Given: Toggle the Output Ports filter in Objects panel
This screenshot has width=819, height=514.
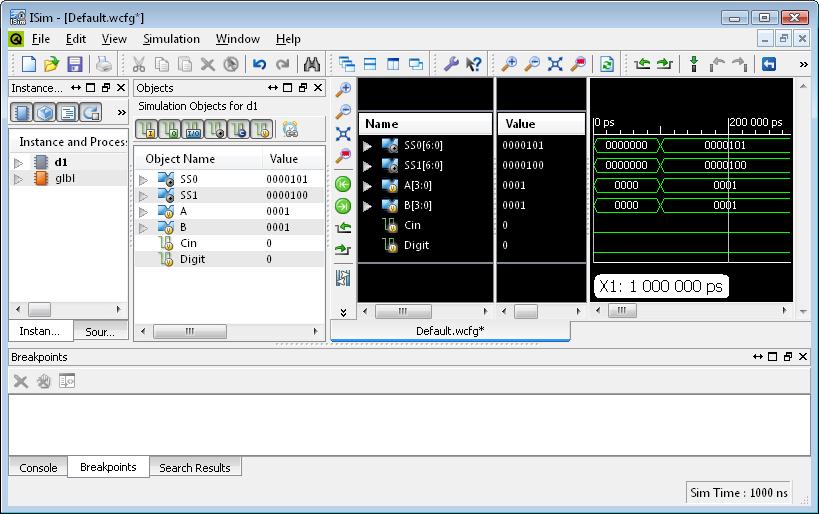Looking at the screenshot, I should tap(170, 129).
